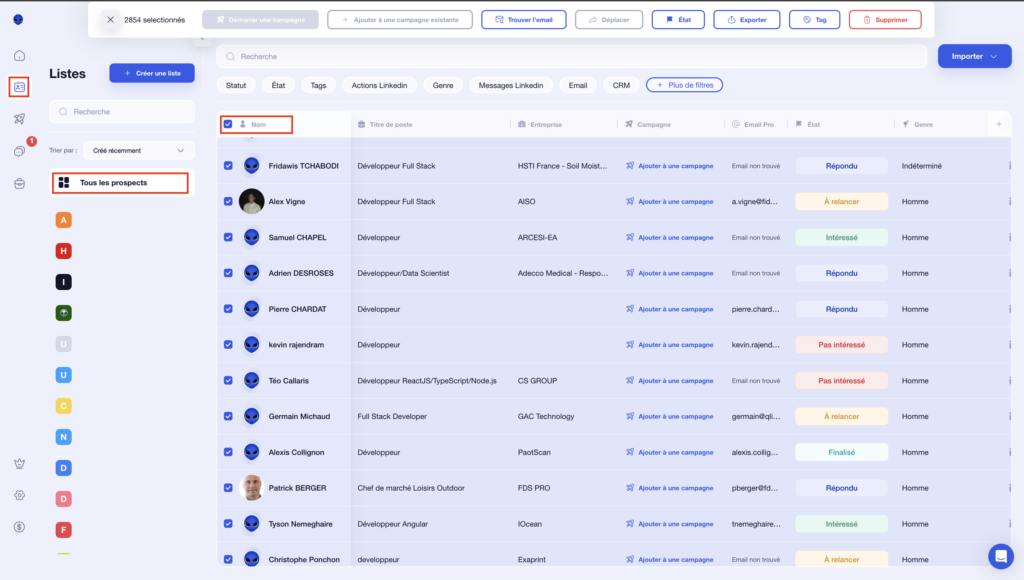The width and height of the screenshot is (1024, 580).
Task: Sort by Entreprise column header
Action: point(546,124)
